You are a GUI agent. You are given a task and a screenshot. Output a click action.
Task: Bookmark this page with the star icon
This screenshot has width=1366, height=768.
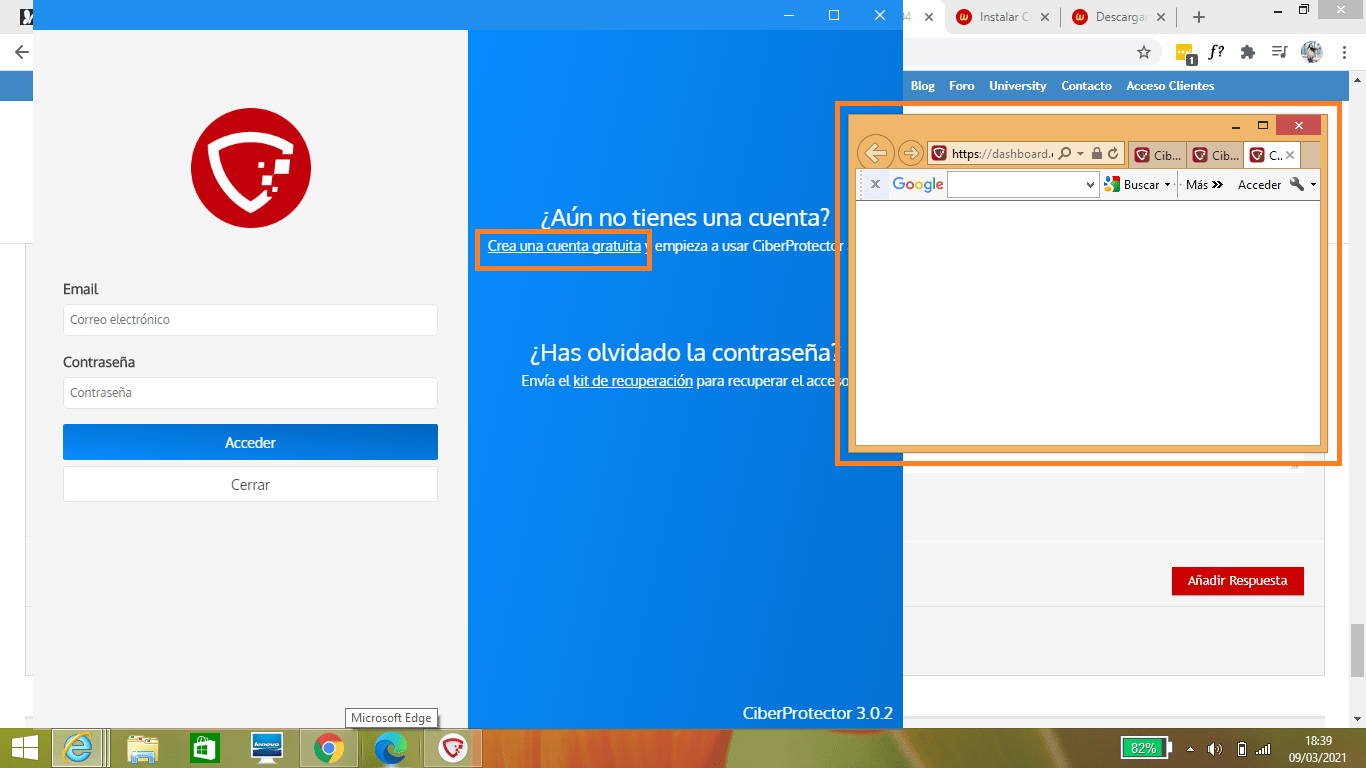[1144, 52]
